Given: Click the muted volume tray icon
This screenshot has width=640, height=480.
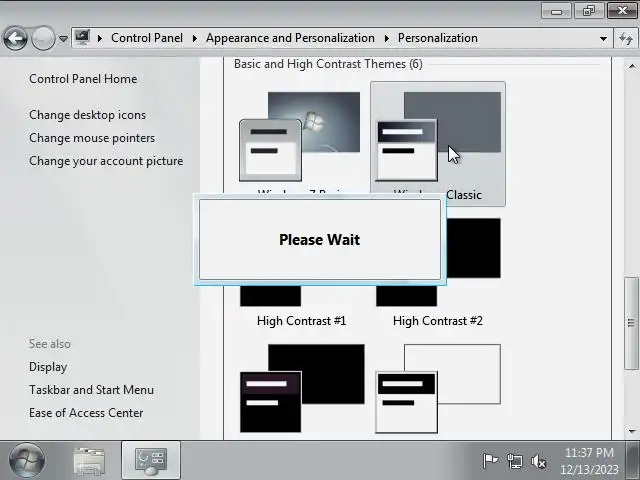Looking at the screenshot, I should coord(539,461).
